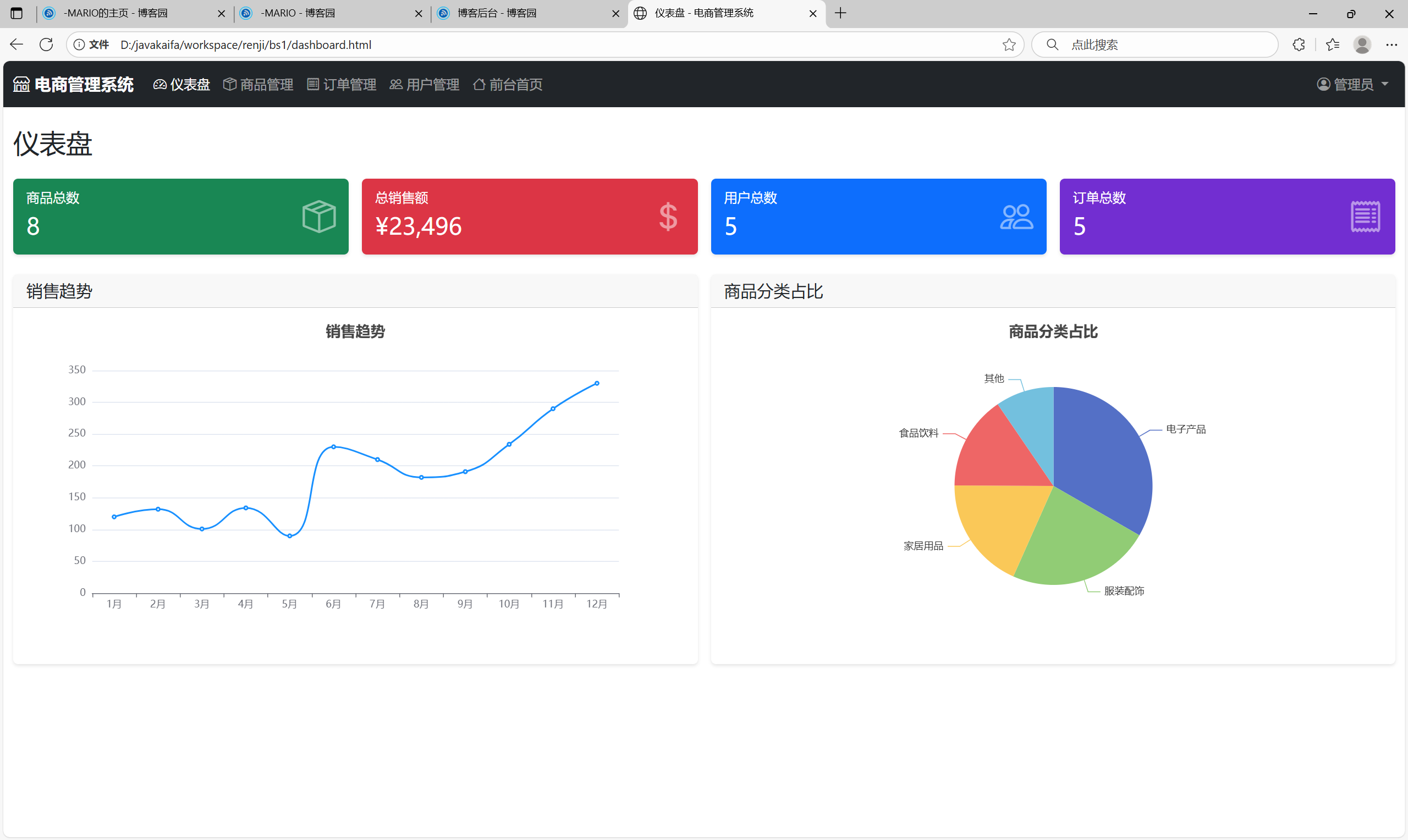Click the 前台首页 home icon

(x=479, y=84)
